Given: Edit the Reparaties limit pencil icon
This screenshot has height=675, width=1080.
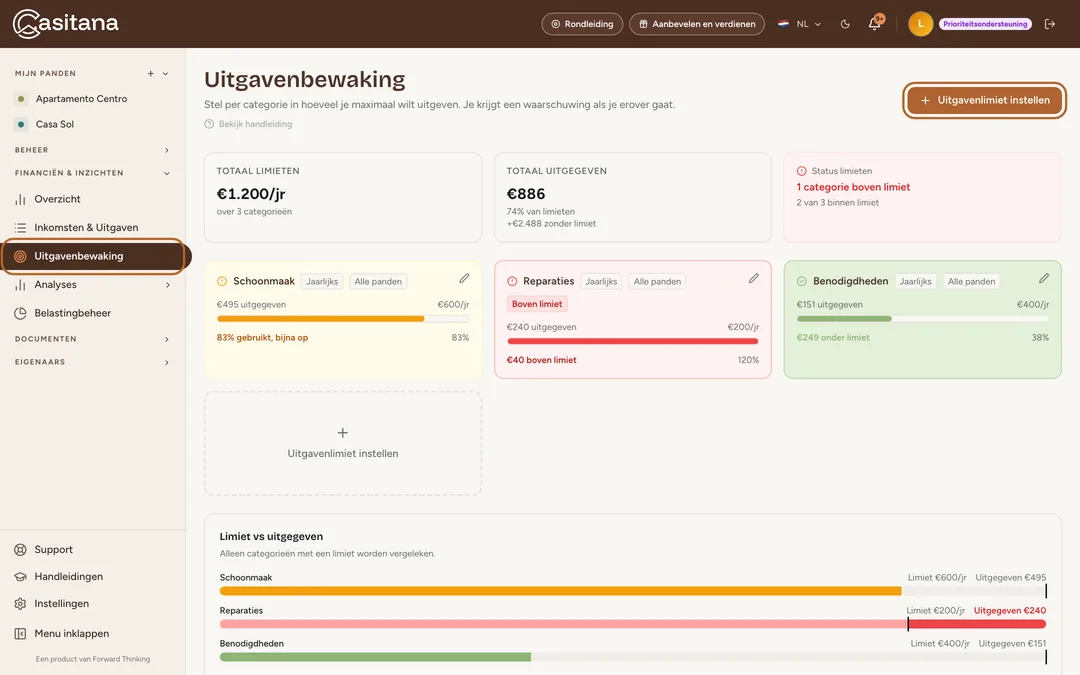Looking at the screenshot, I should tap(754, 278).
